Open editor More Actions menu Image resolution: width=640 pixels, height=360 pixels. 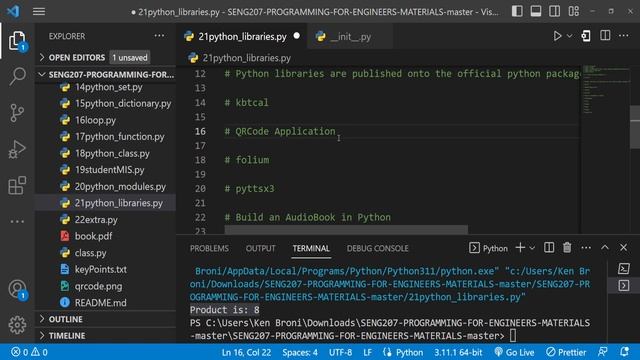(x=624, y=36)
